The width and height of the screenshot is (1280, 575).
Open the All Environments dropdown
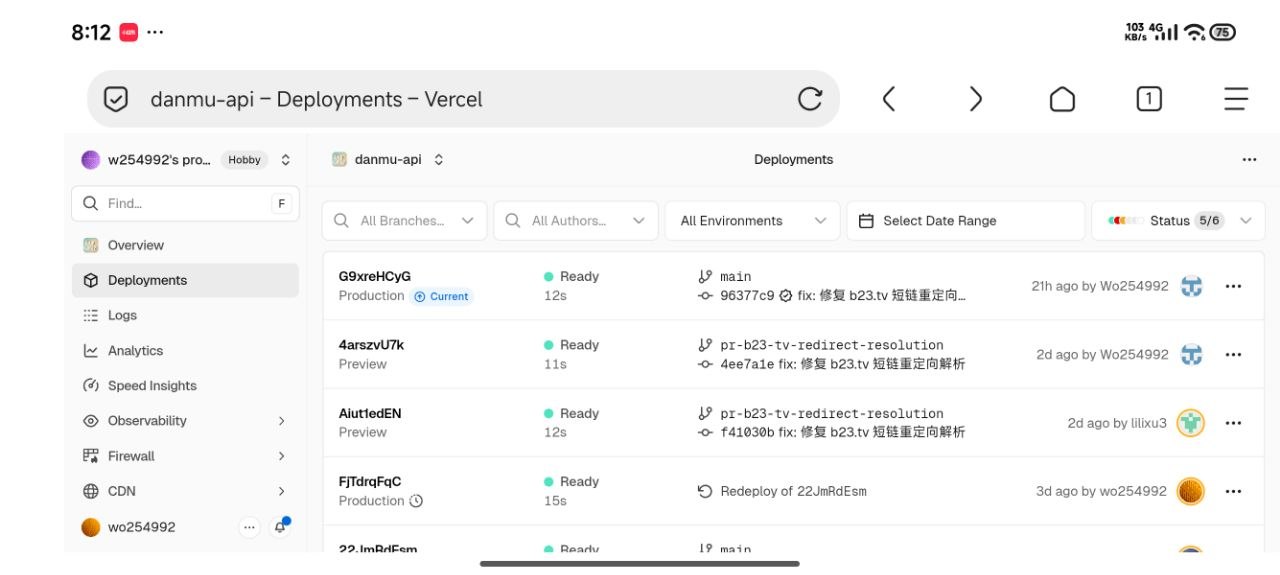753,221
